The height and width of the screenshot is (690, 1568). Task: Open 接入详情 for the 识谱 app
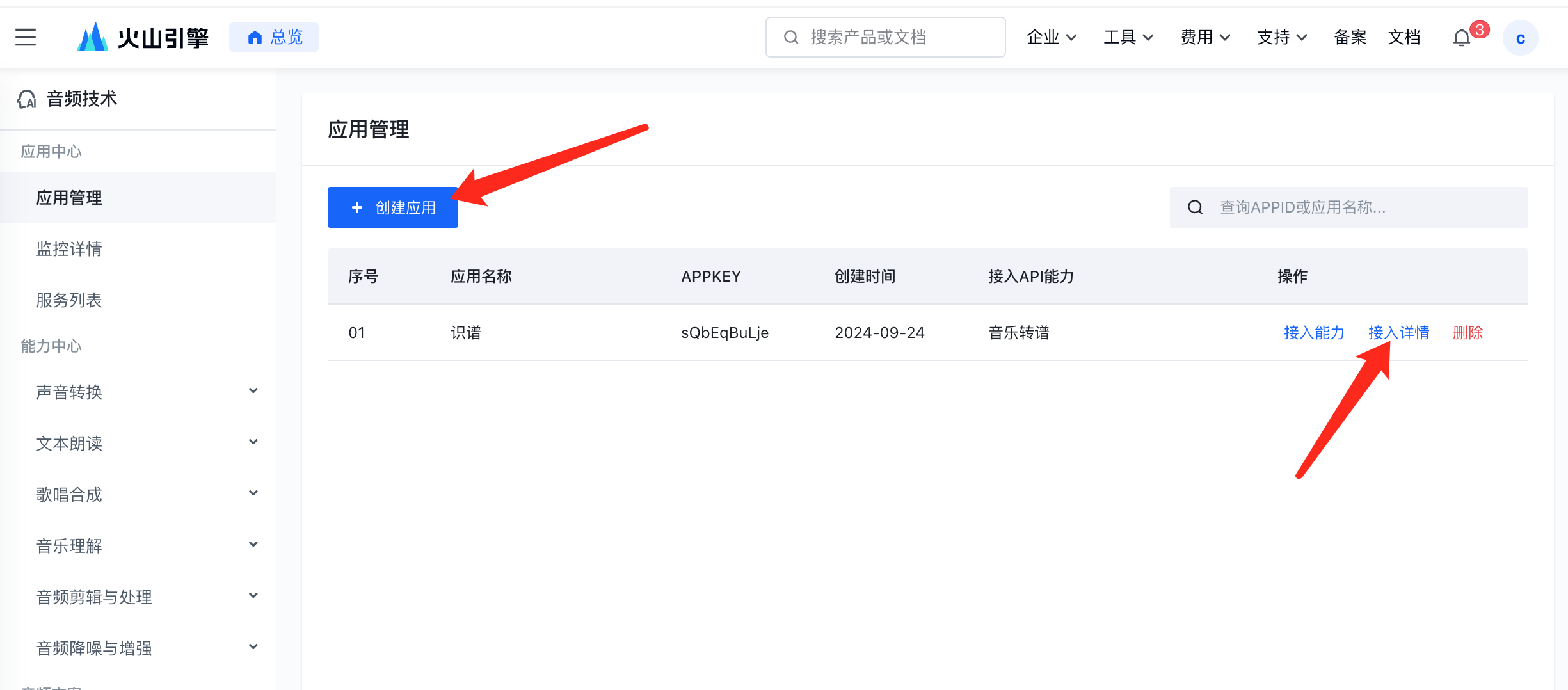tap(1398, 333)
